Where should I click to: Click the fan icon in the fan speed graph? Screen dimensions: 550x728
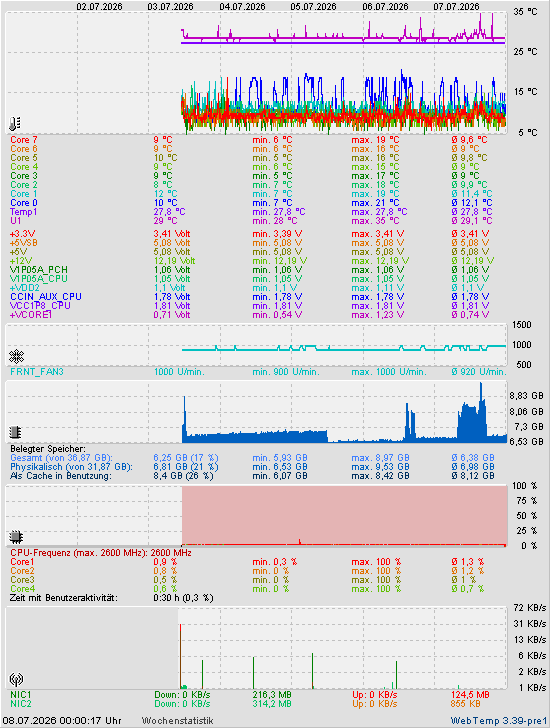point(16,356)
